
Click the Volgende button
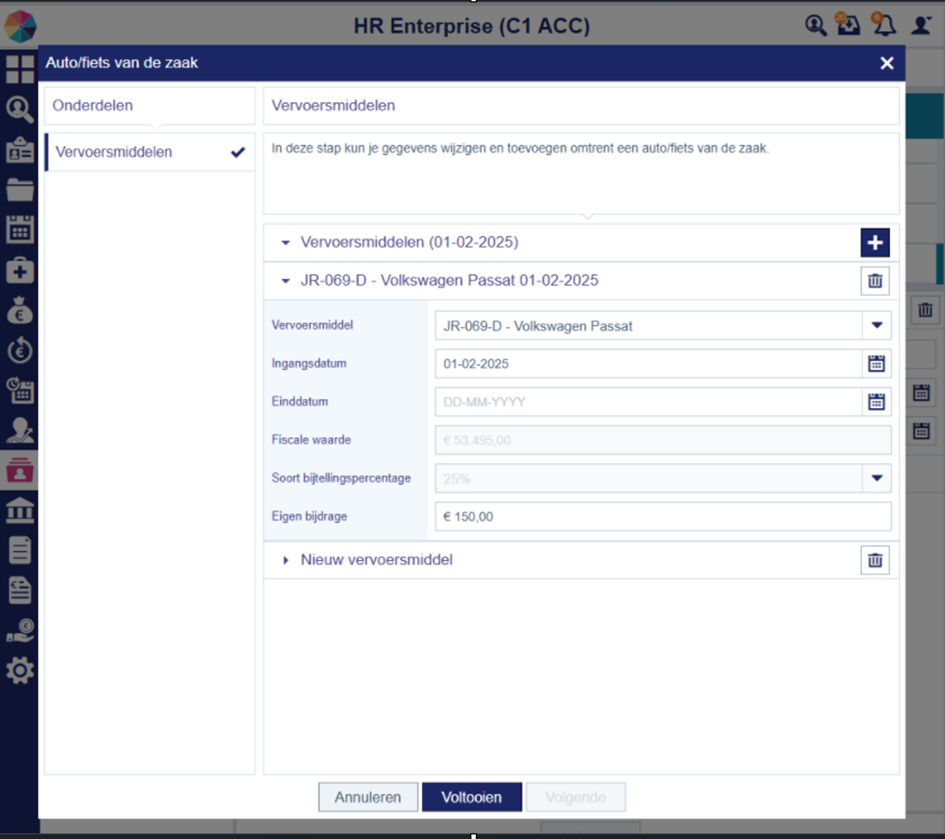click(x=576, y=797)
